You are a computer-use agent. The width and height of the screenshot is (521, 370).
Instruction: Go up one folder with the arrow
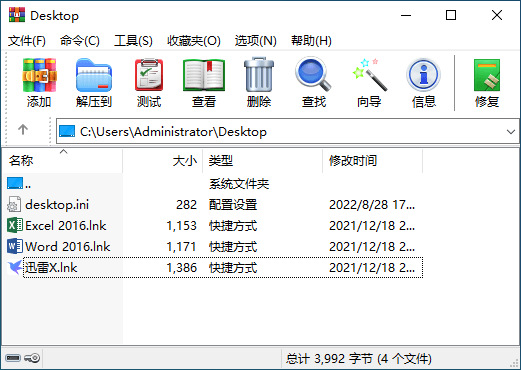coord(23,129)
